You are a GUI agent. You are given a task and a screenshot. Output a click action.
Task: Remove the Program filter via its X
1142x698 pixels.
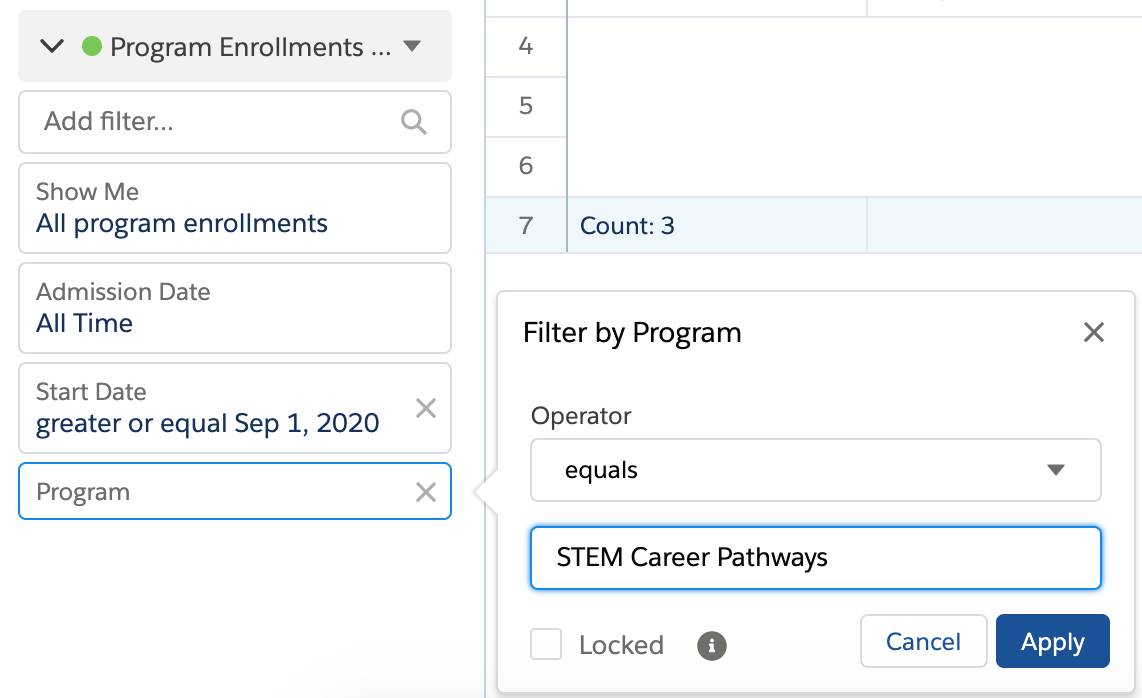tap(426, 491)
